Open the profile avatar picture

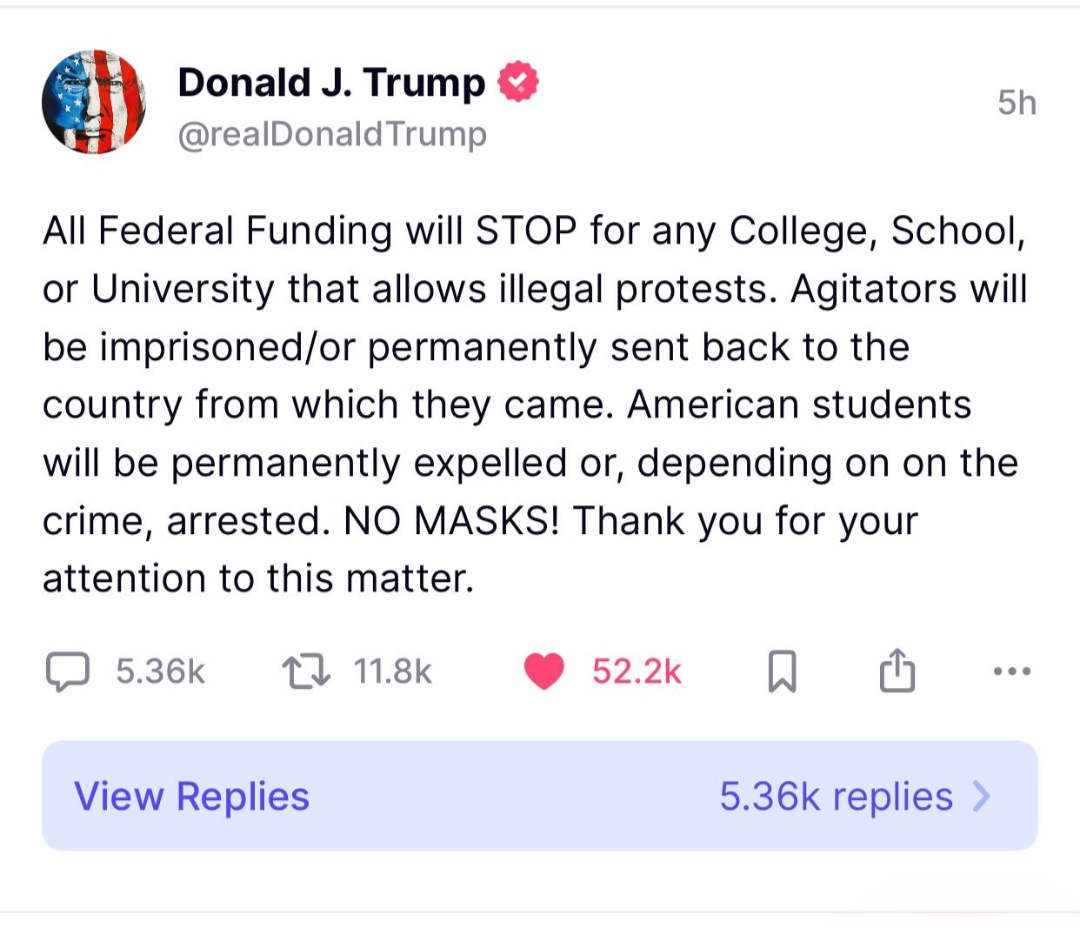coord(93,102)
